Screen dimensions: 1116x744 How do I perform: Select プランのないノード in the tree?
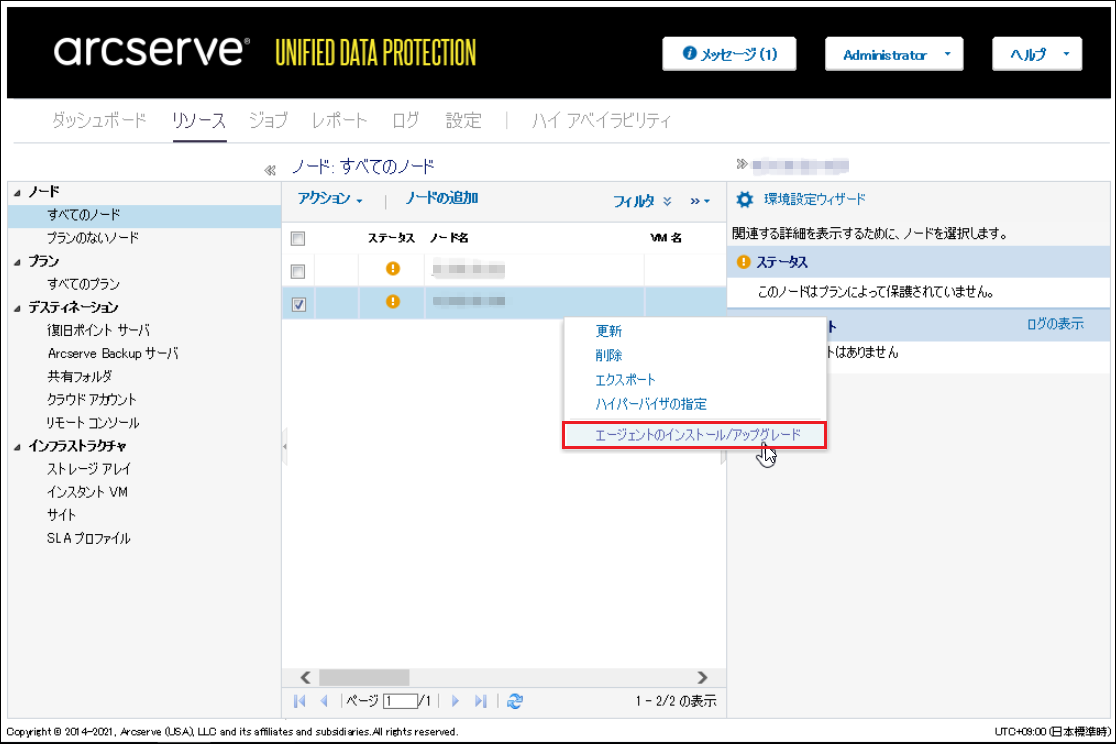[x=93, y=238]
